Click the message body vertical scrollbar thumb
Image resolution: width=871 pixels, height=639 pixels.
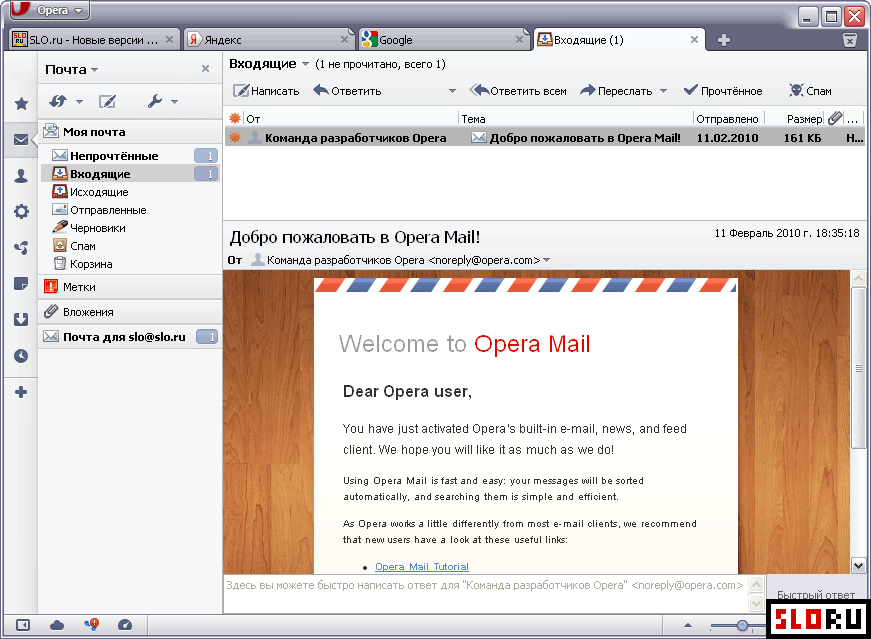coord(858,368)
